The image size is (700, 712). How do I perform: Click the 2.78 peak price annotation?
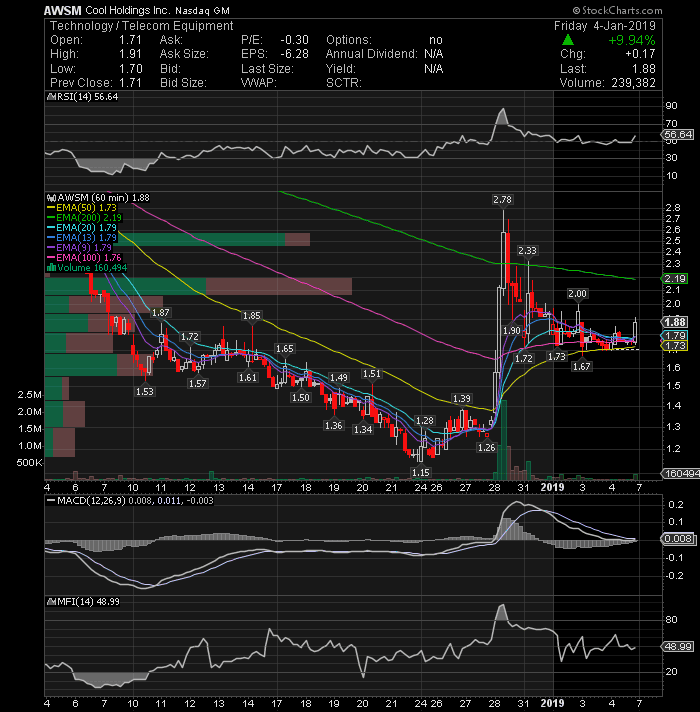pyautogui.click(x=503, y=200)
